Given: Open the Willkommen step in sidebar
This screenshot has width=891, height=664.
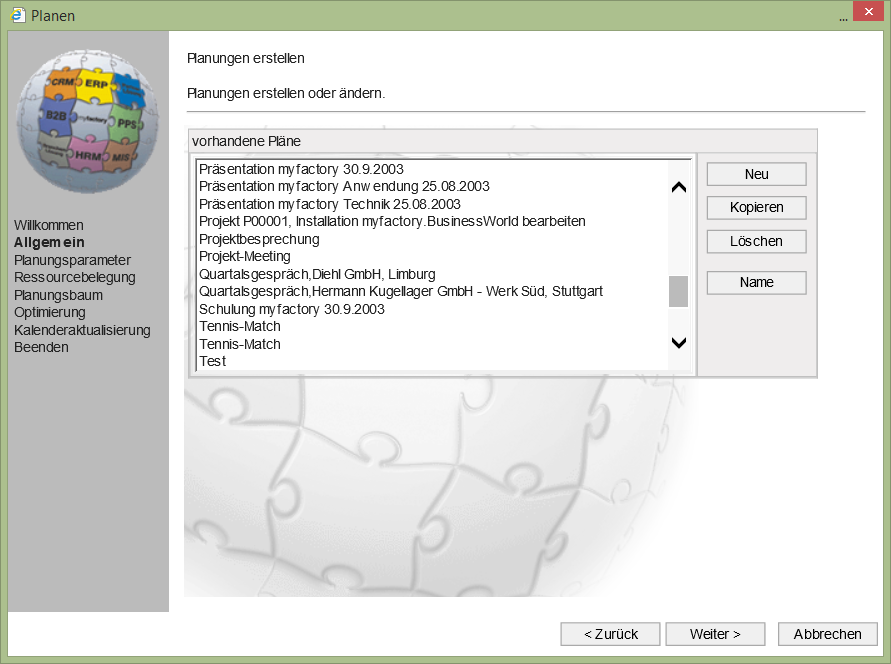Looking at the screenshot, I should [49, 225].
